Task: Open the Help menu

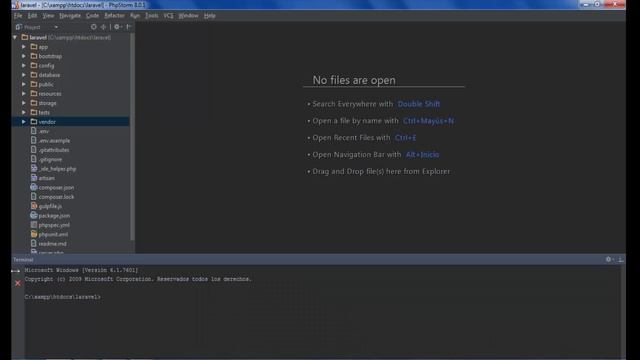Action: (x=209, y=16)
